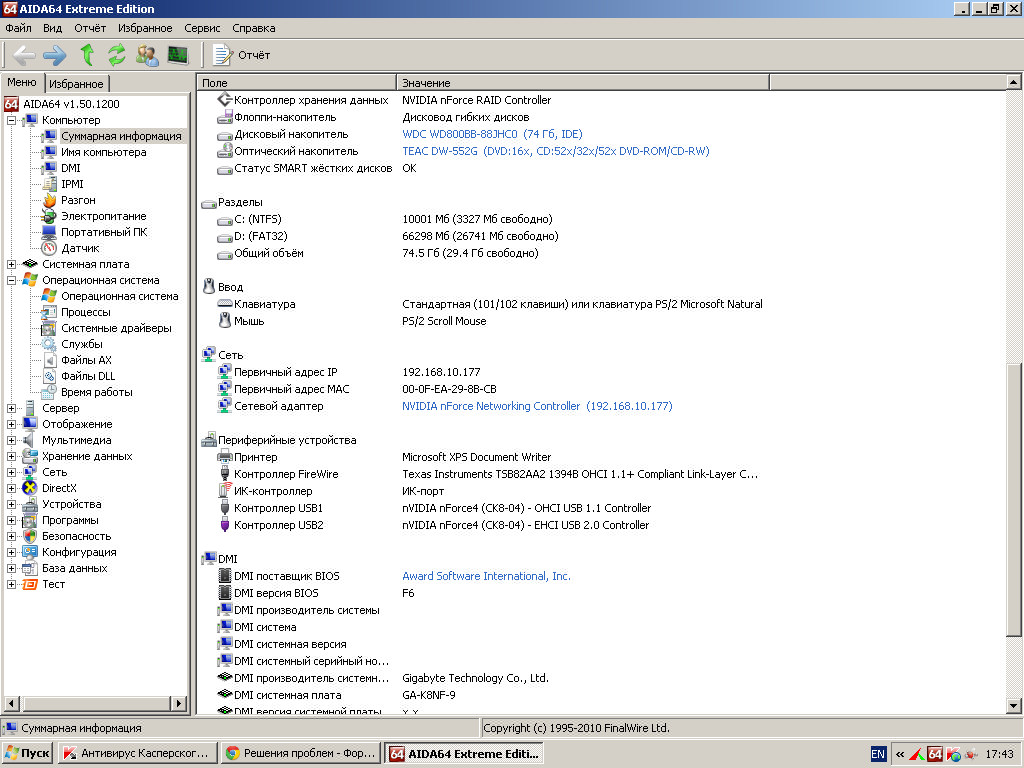1024x768 pixels.
Task: Open the Award Software International link
Action: pos(486,576)
